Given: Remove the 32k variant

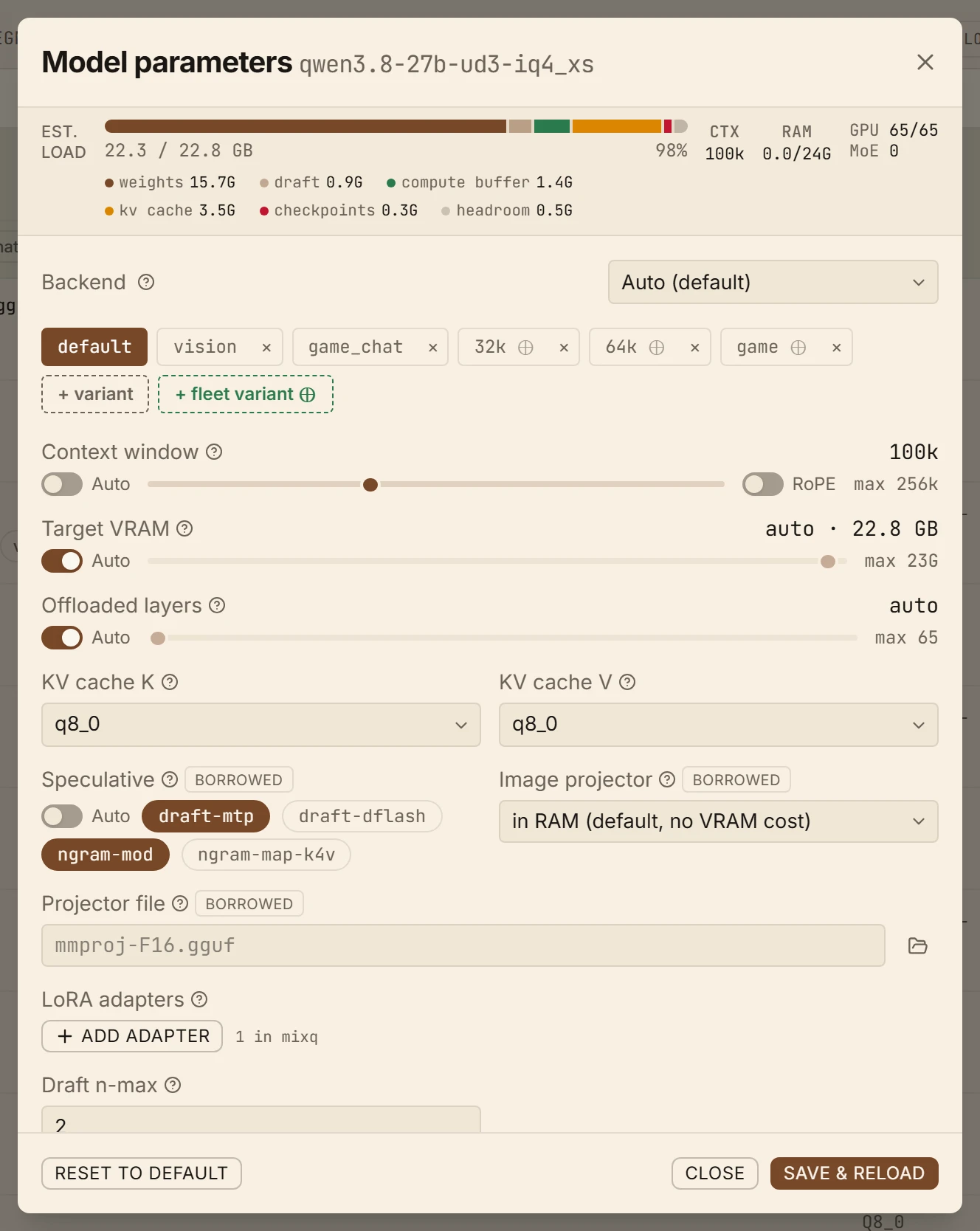Looking at the screenshot, I should [x=564, y=348].
